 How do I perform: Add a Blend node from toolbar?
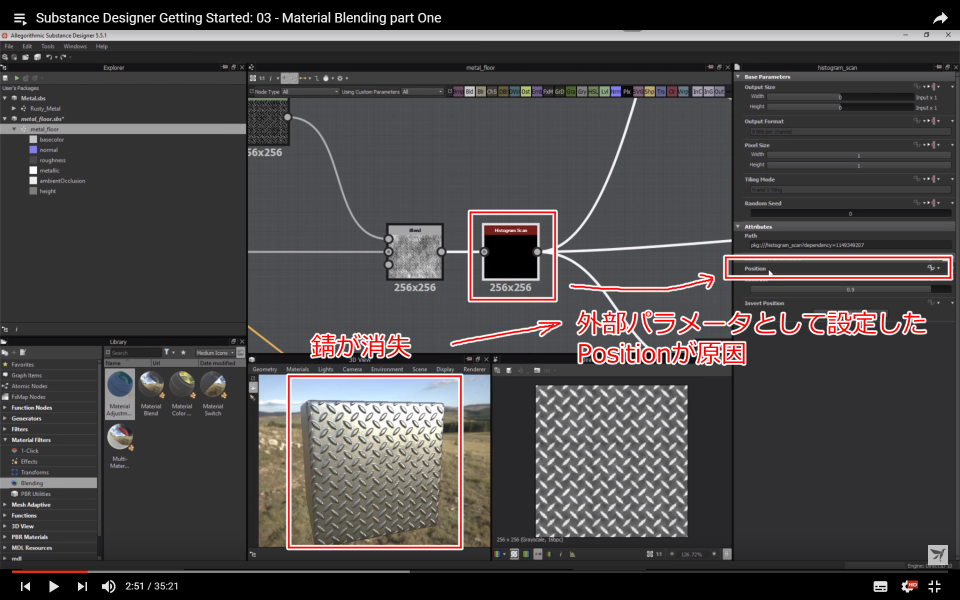[470, 92]
